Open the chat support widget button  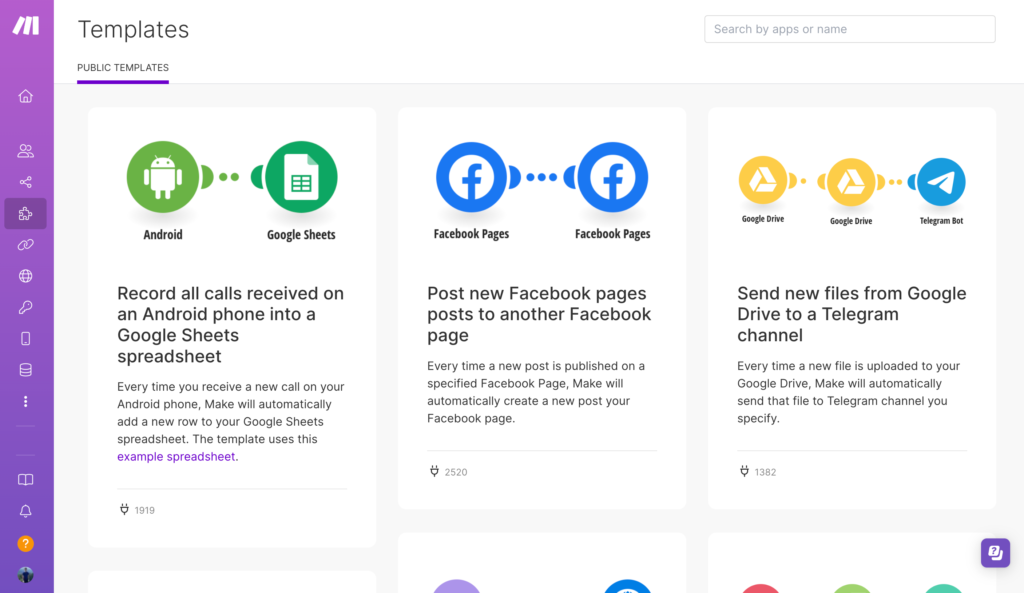pos(995,553)
